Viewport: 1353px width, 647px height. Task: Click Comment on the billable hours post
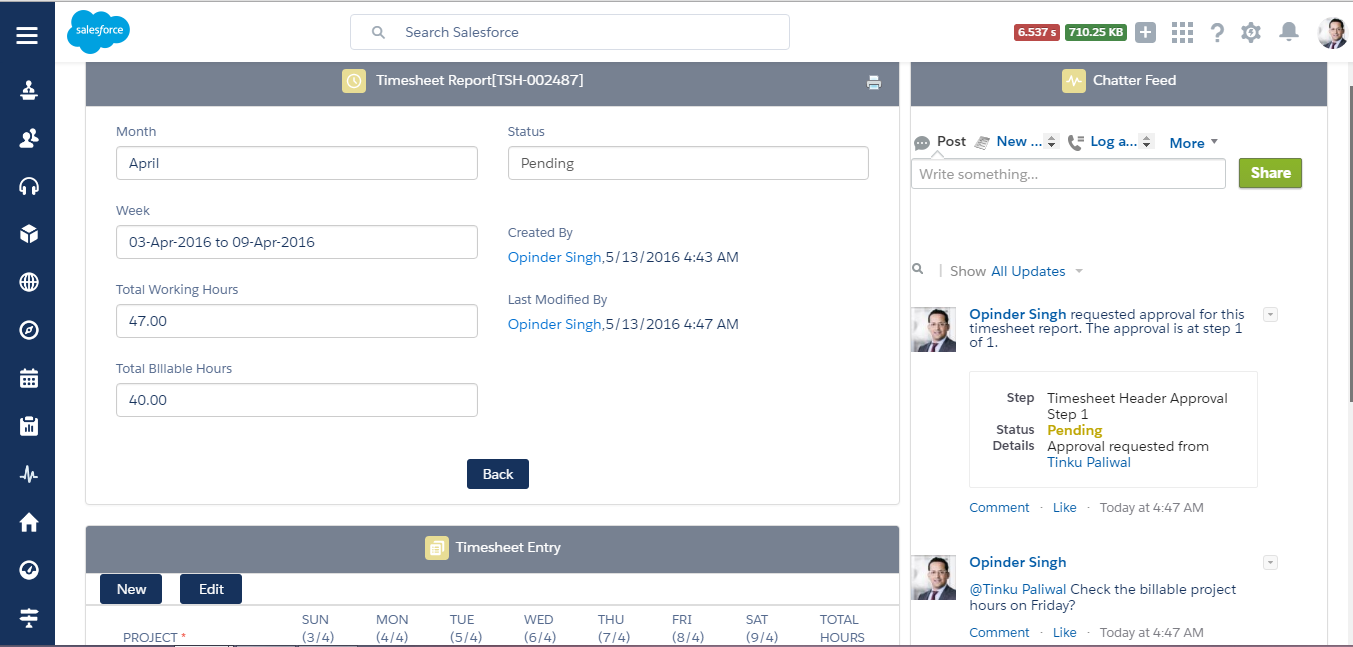point(999,632)
